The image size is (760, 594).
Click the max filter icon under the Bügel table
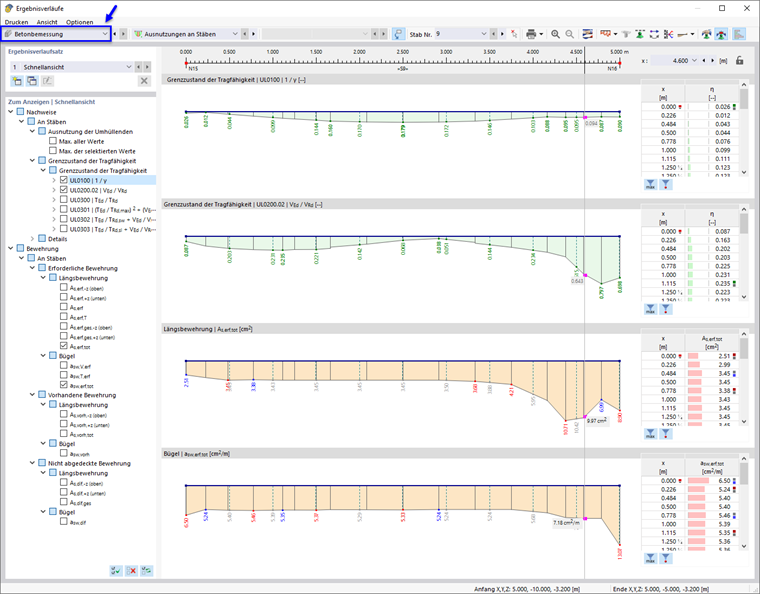650,558
